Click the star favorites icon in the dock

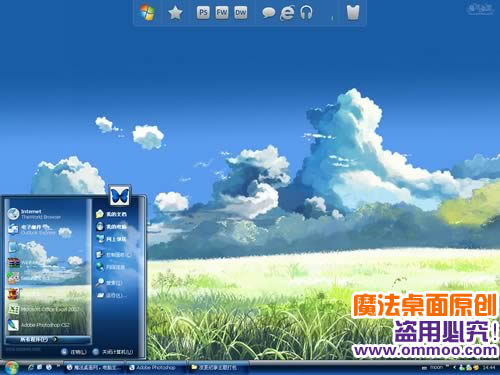click(175, 13)
